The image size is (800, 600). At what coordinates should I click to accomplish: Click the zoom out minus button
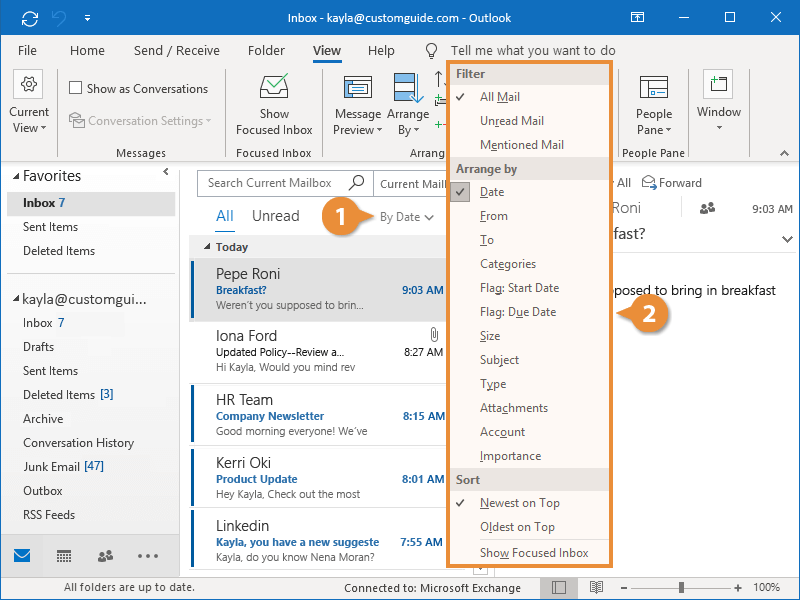click(624, 588)
